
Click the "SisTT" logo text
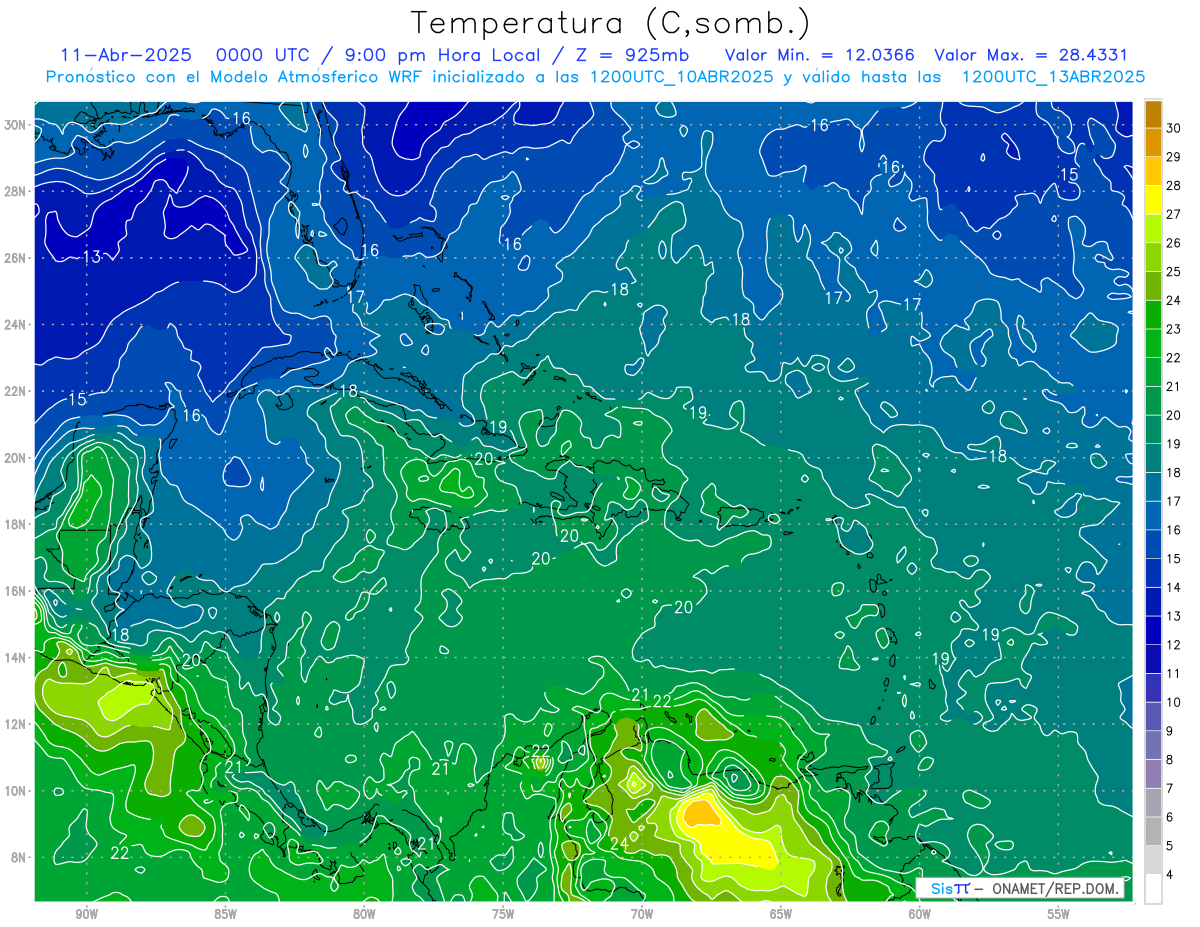[x=950, y=888]
